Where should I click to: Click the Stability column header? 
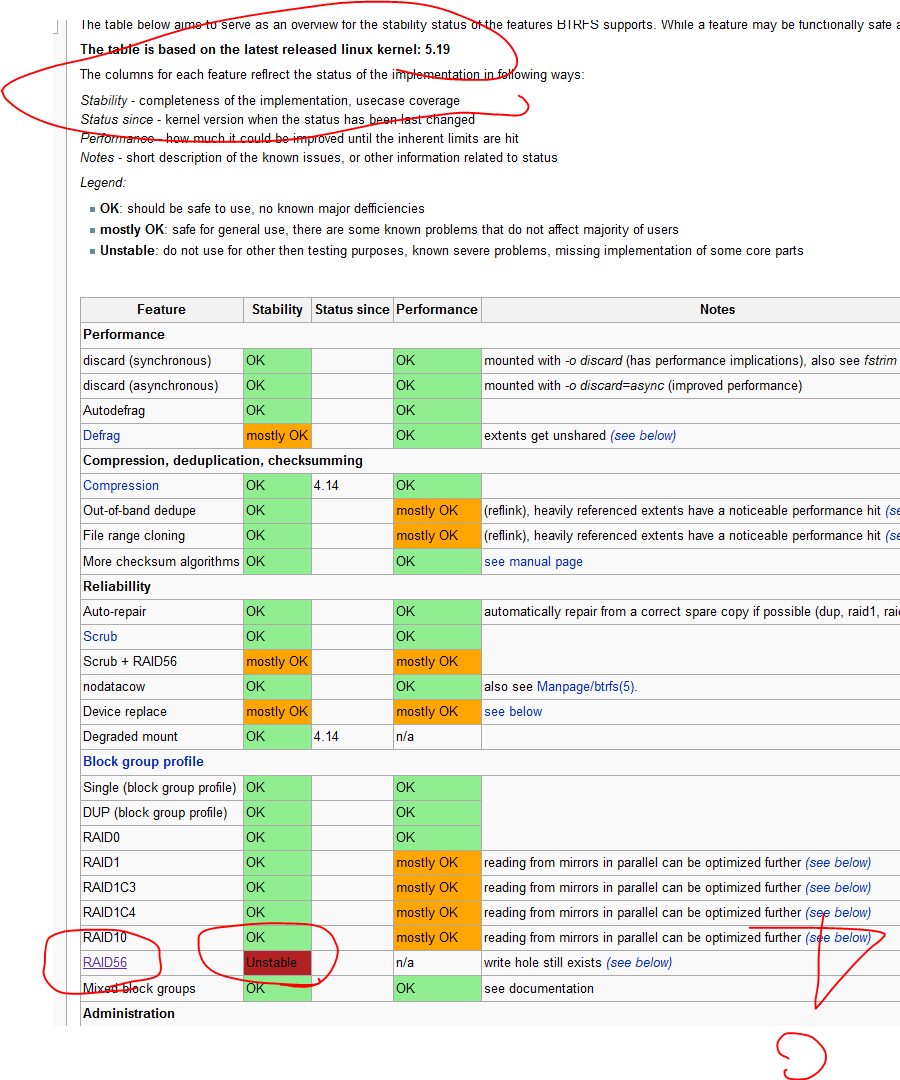point(277,309)
